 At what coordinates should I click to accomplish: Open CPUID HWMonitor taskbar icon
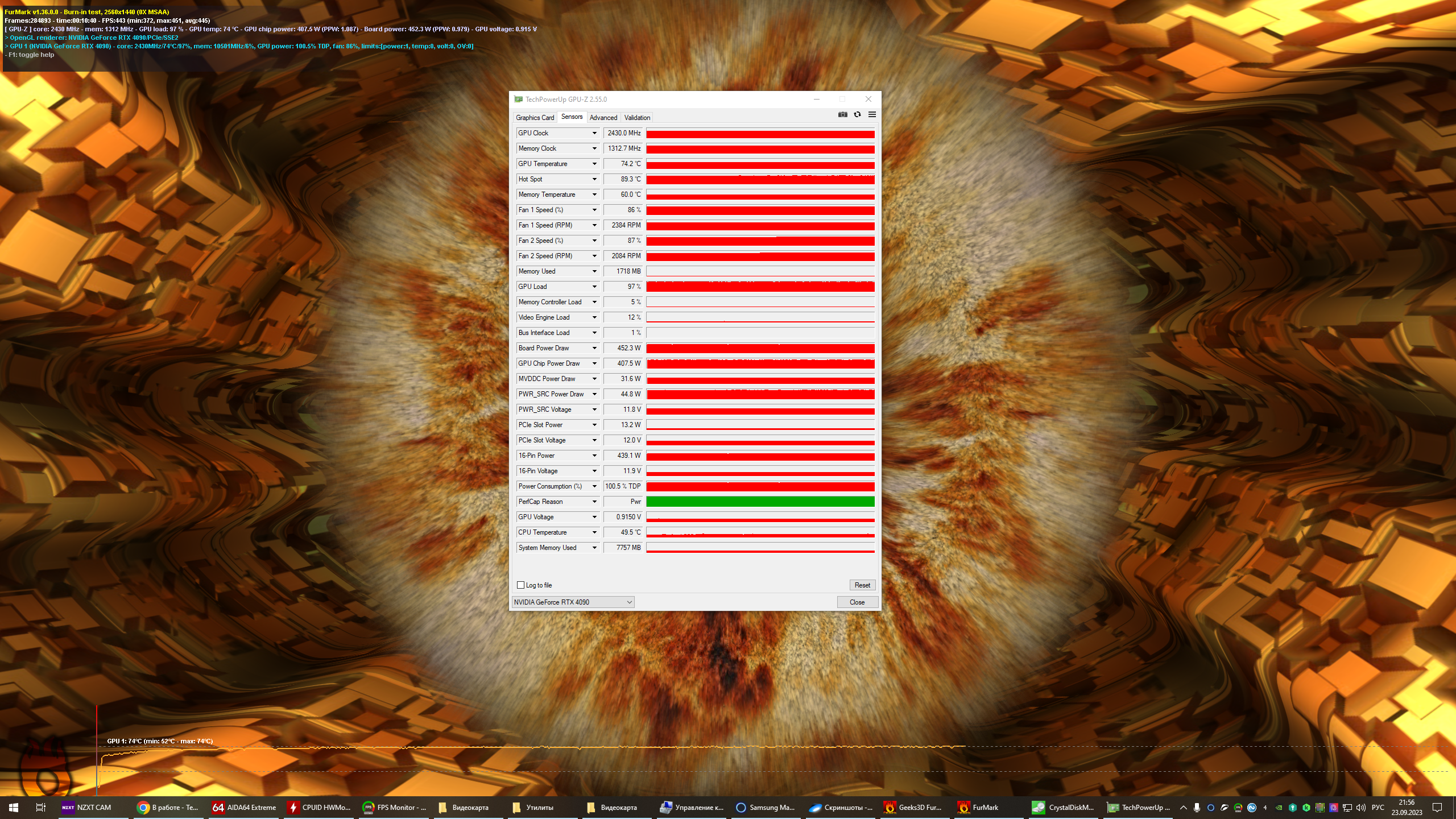coord(319,807)
